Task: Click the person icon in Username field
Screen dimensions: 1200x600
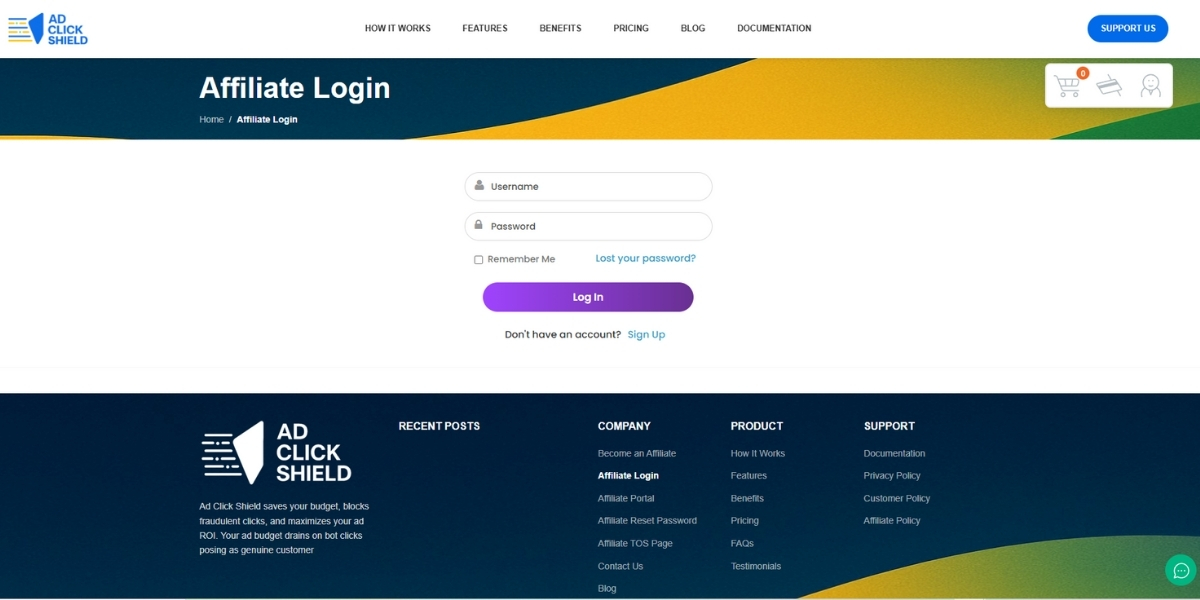Action: 479,185
